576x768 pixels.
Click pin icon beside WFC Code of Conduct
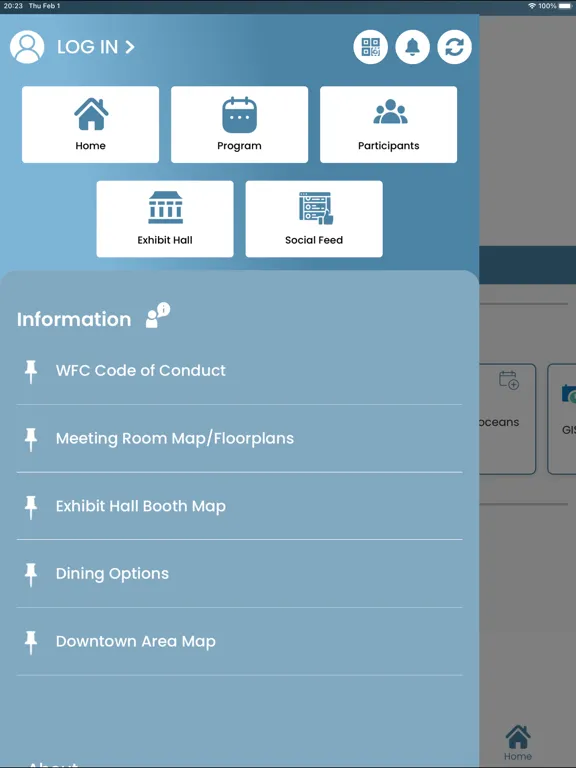[x=31, y=372]
